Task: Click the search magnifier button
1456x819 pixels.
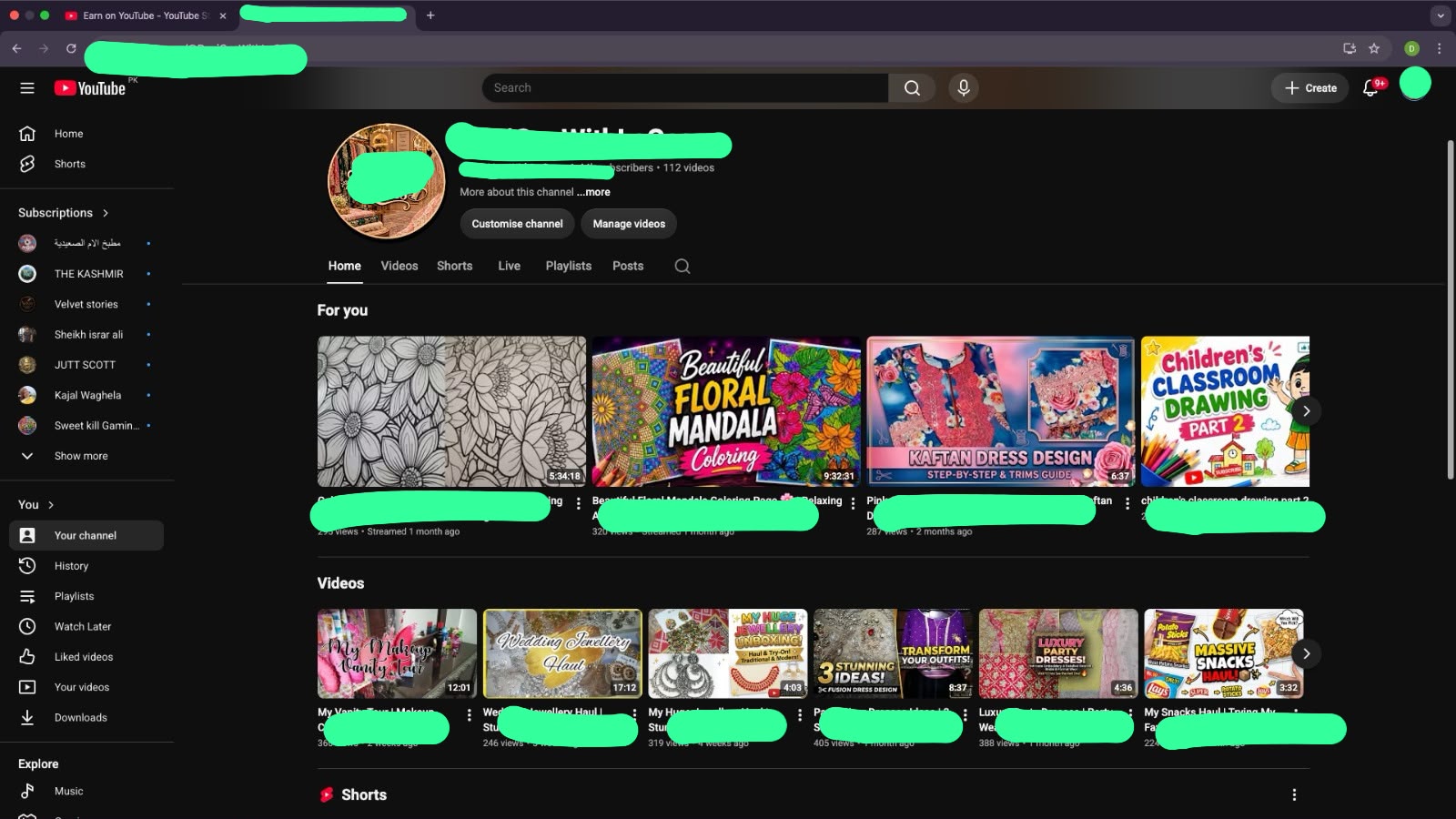Action: point(912,88)
